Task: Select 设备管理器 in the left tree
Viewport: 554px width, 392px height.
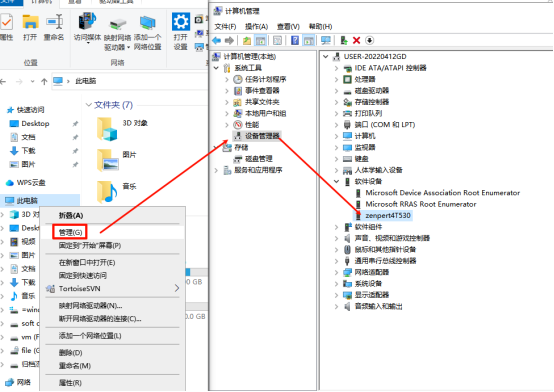Action: 262,136
